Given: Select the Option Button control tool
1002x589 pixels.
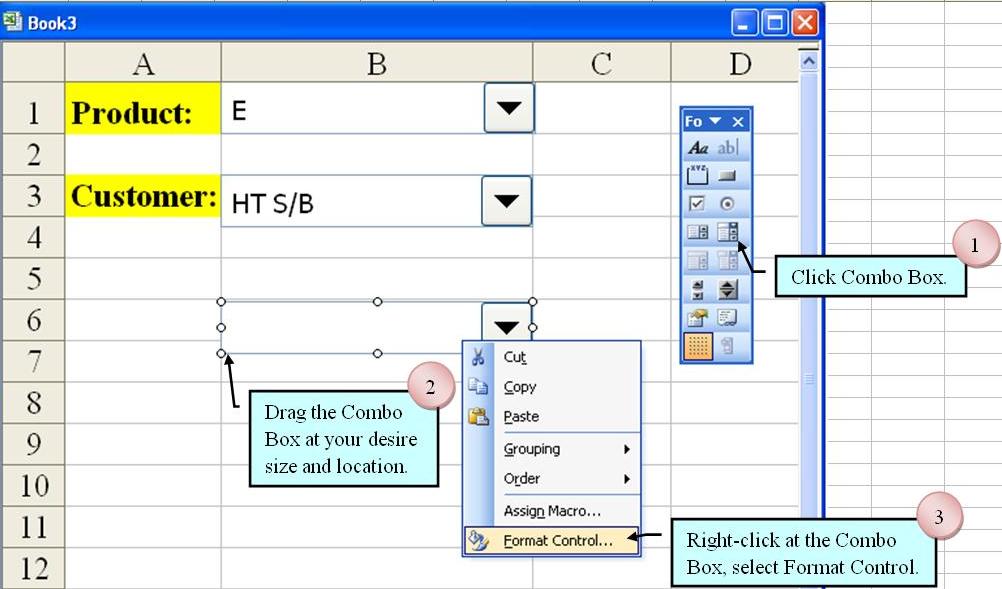Looking at the screenshot, I should pos(727,204).
